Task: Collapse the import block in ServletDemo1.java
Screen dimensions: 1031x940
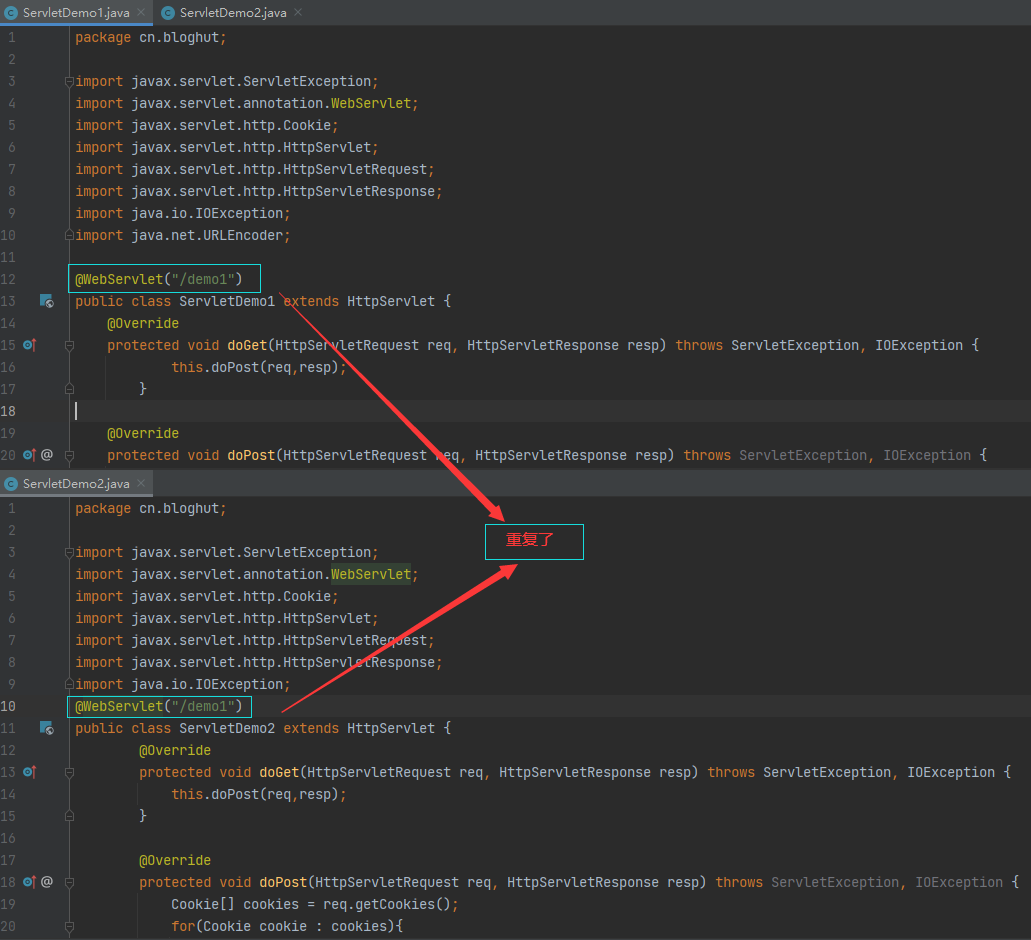Action: point(69,82)
